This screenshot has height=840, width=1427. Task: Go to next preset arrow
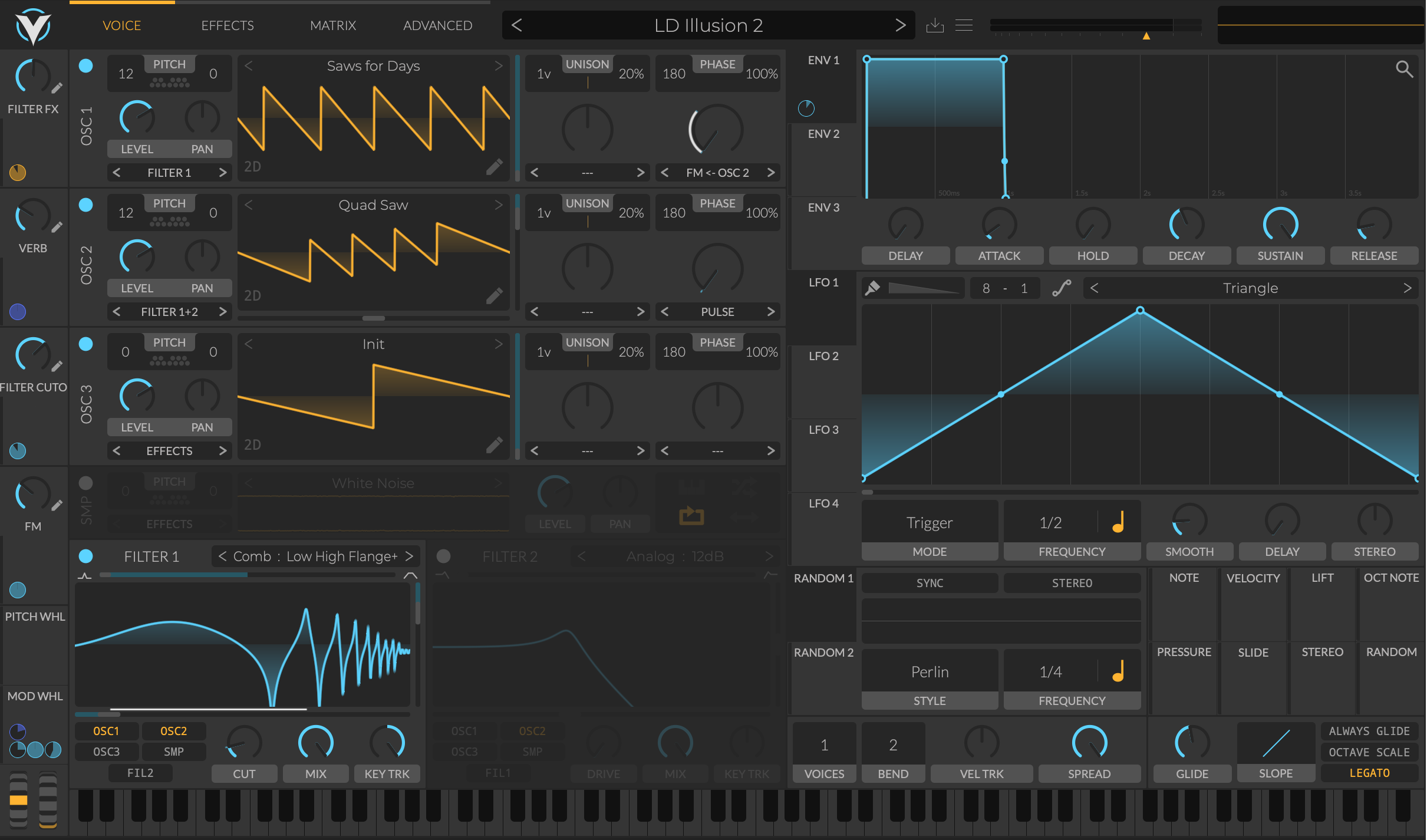(x=900, y=25)
